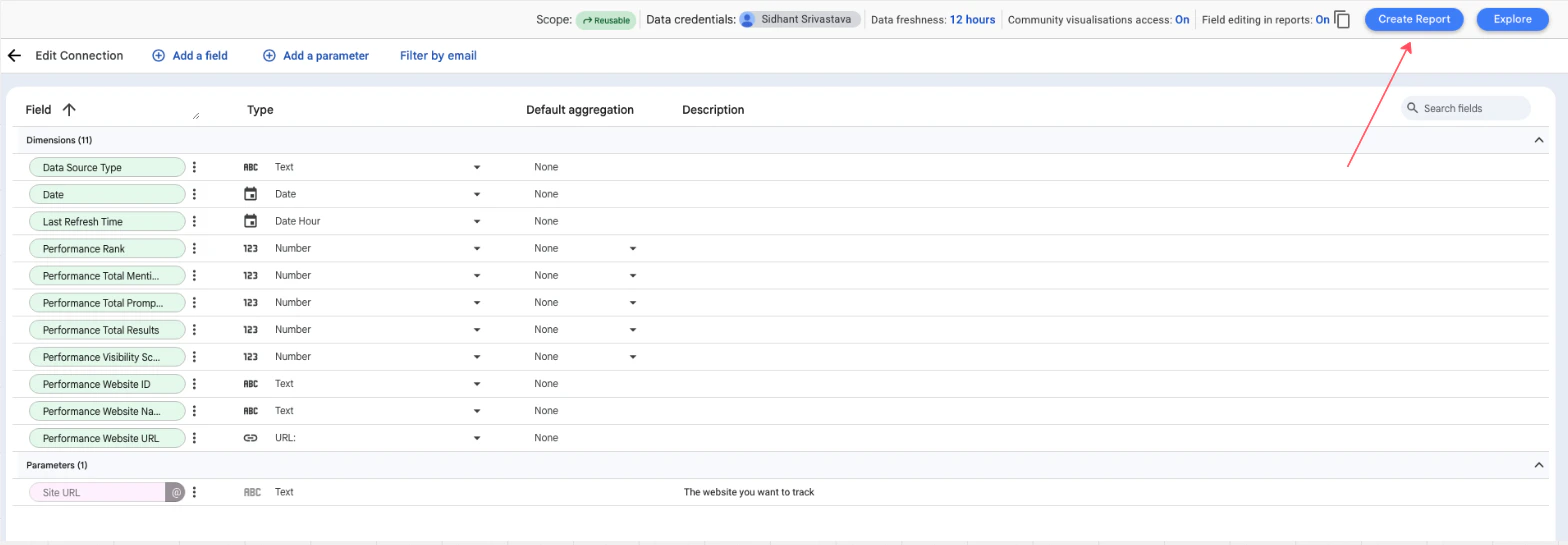Click the search magnifier icon
The image size is (1568, 545).
point(1413,108)
